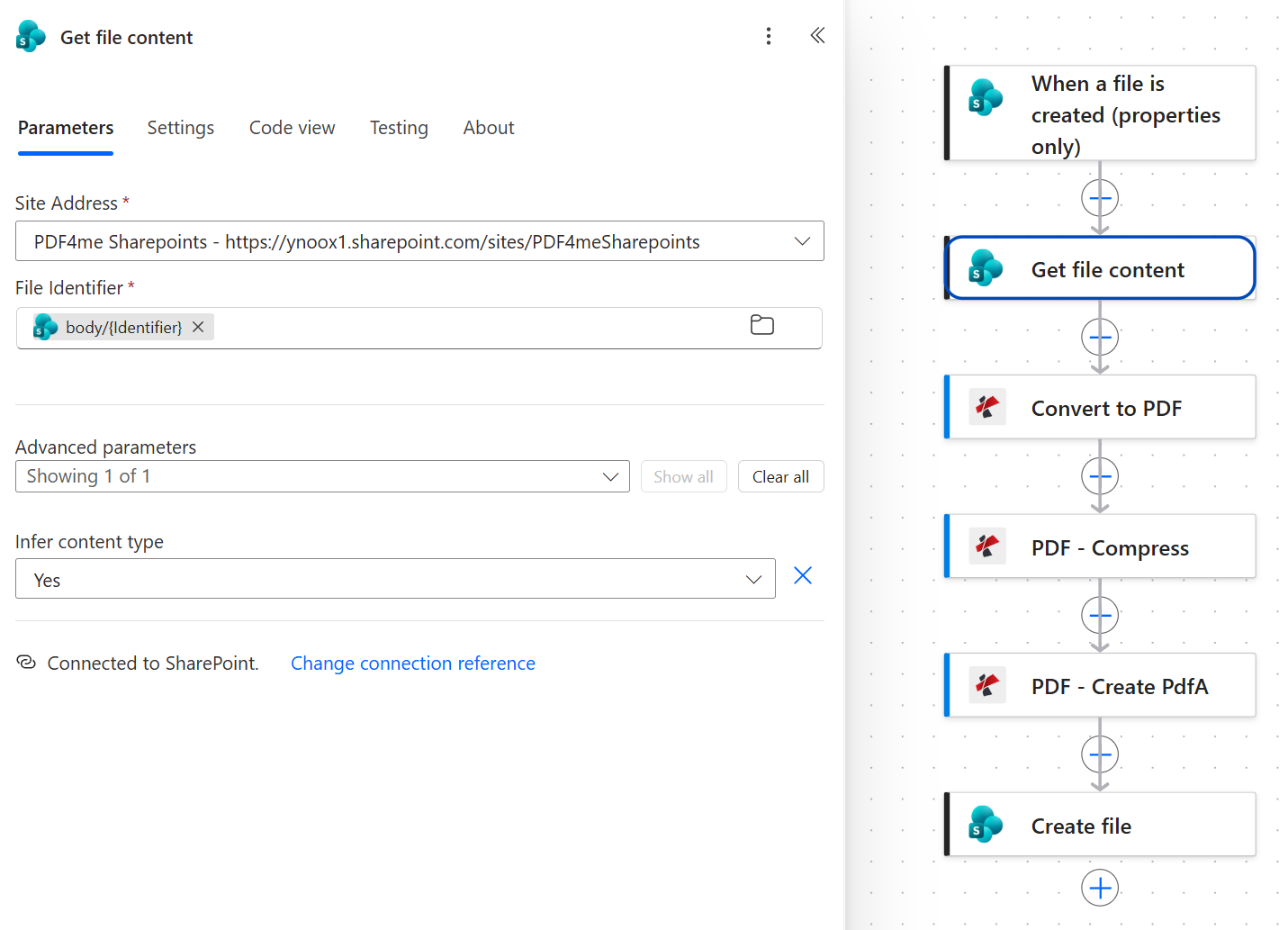Switch to the Parameters tab
Viewport: 1288px width, 930px height.
tap(66, 128)
